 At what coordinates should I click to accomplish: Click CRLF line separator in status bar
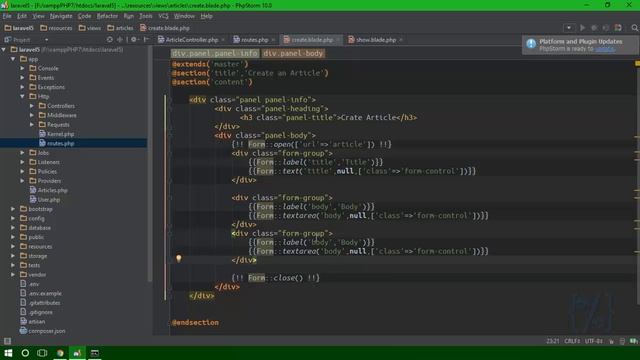(x=572, y=341)
